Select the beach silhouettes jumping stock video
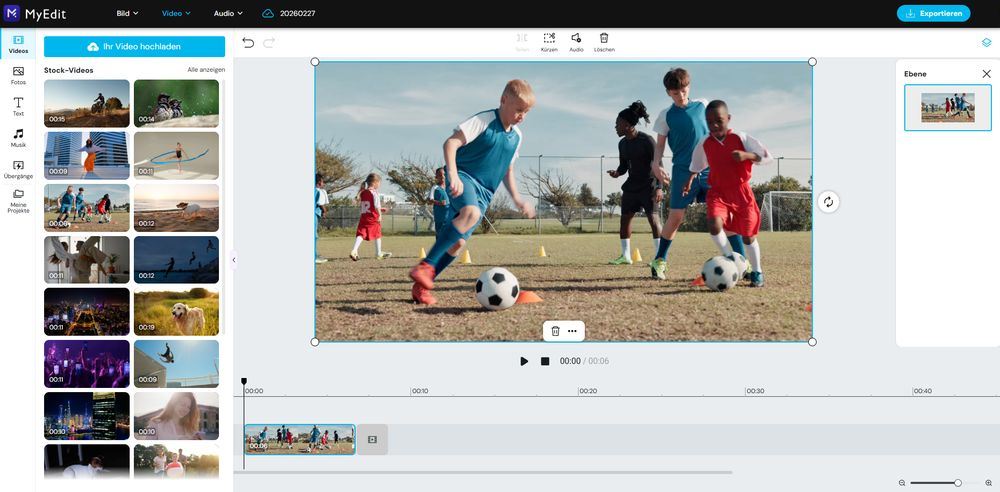 pyautogui.click(x=176, y=260)
